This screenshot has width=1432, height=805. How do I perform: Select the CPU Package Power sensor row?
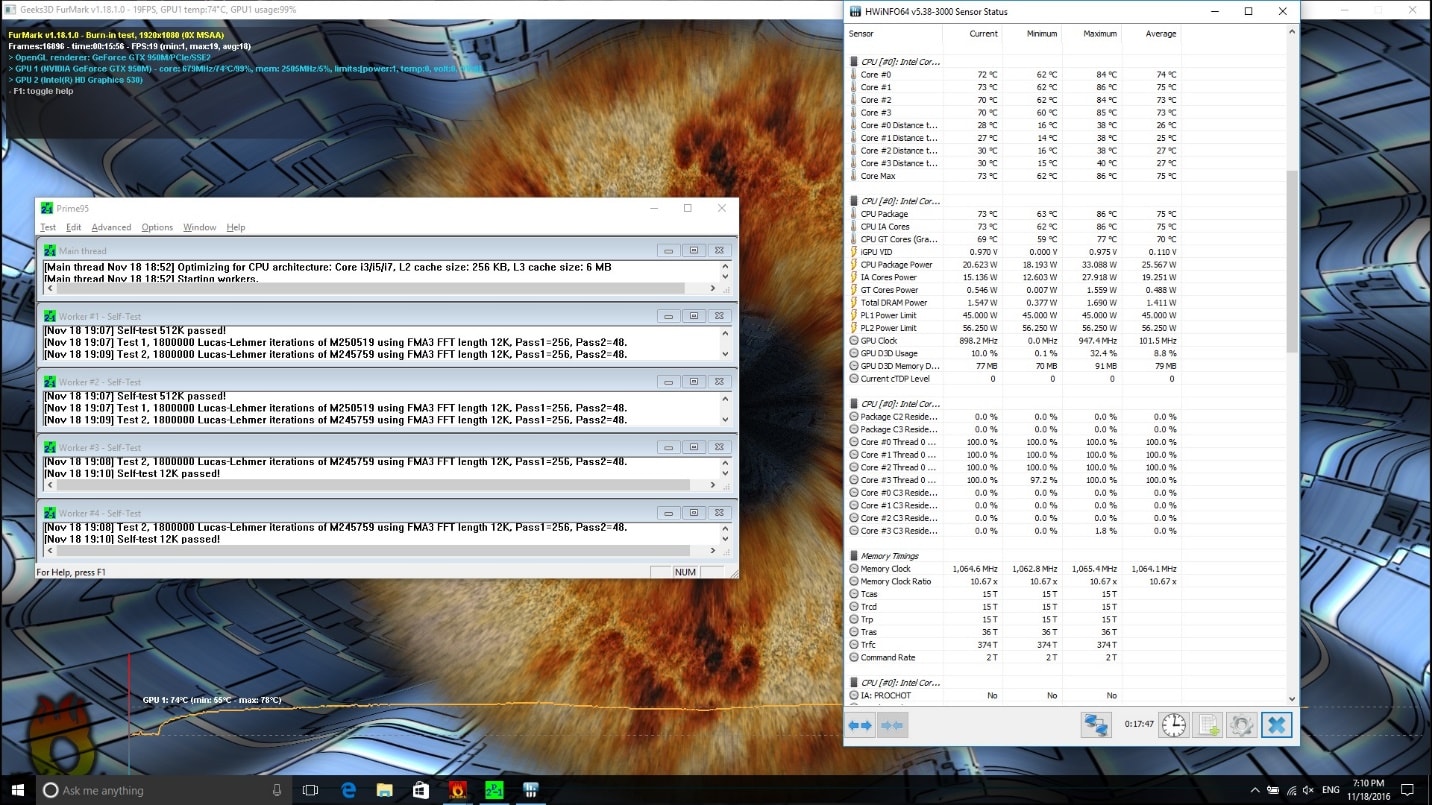pos(896,265)
